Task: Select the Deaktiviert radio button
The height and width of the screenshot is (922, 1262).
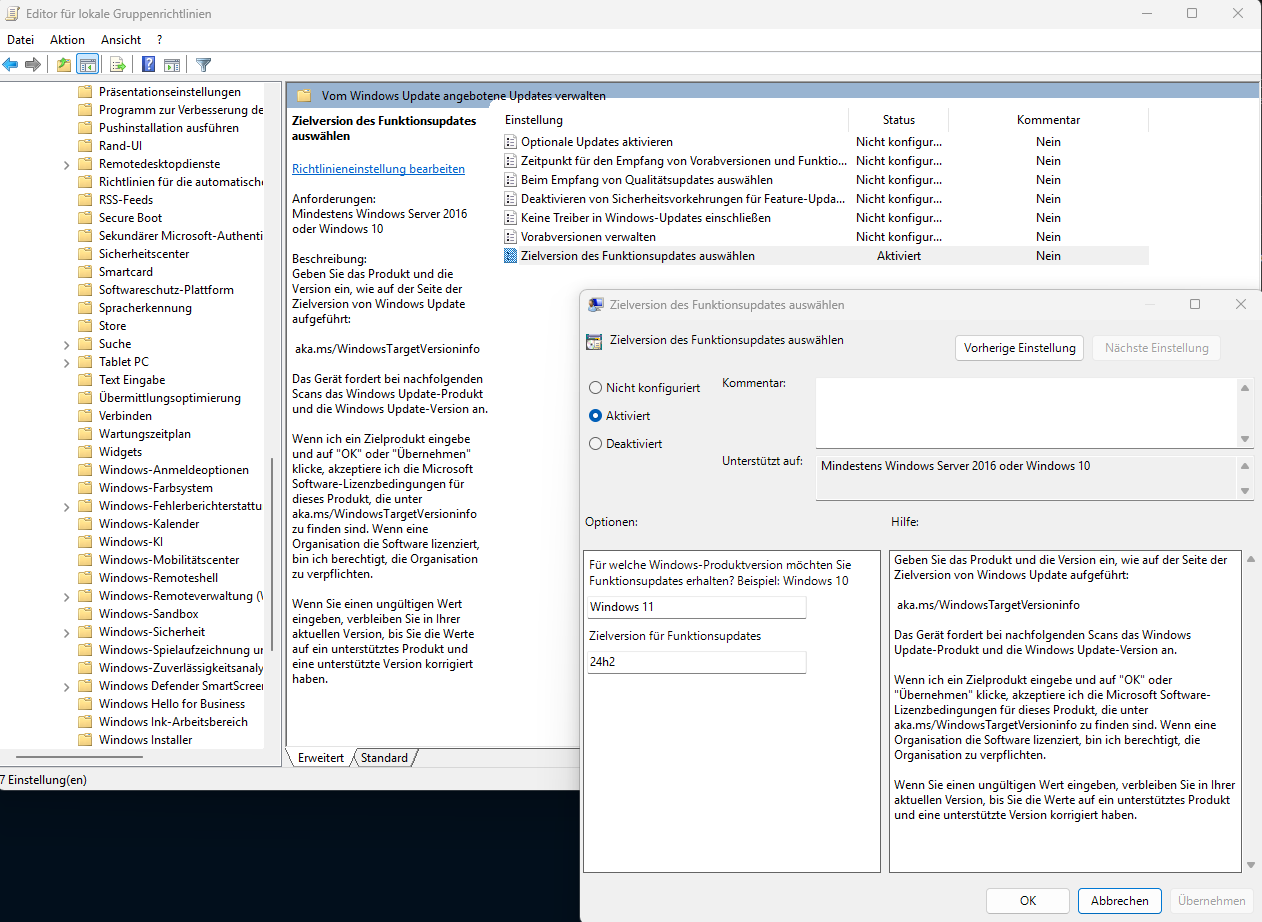Action: coord(596,443)
